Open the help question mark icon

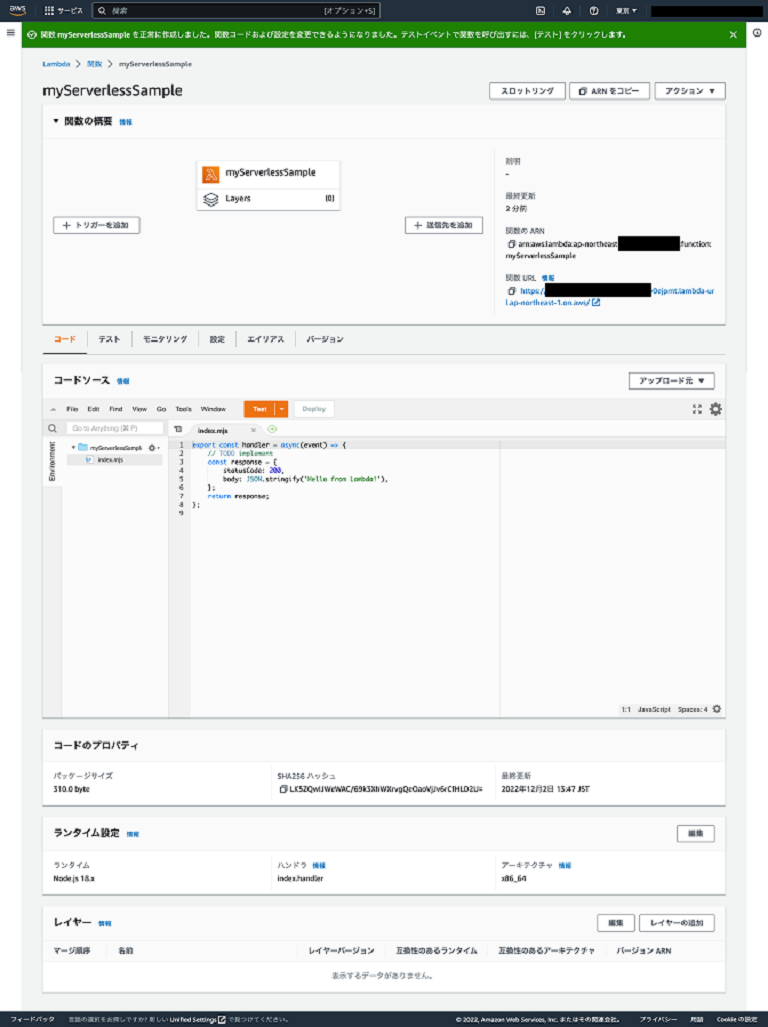[594, 10]
